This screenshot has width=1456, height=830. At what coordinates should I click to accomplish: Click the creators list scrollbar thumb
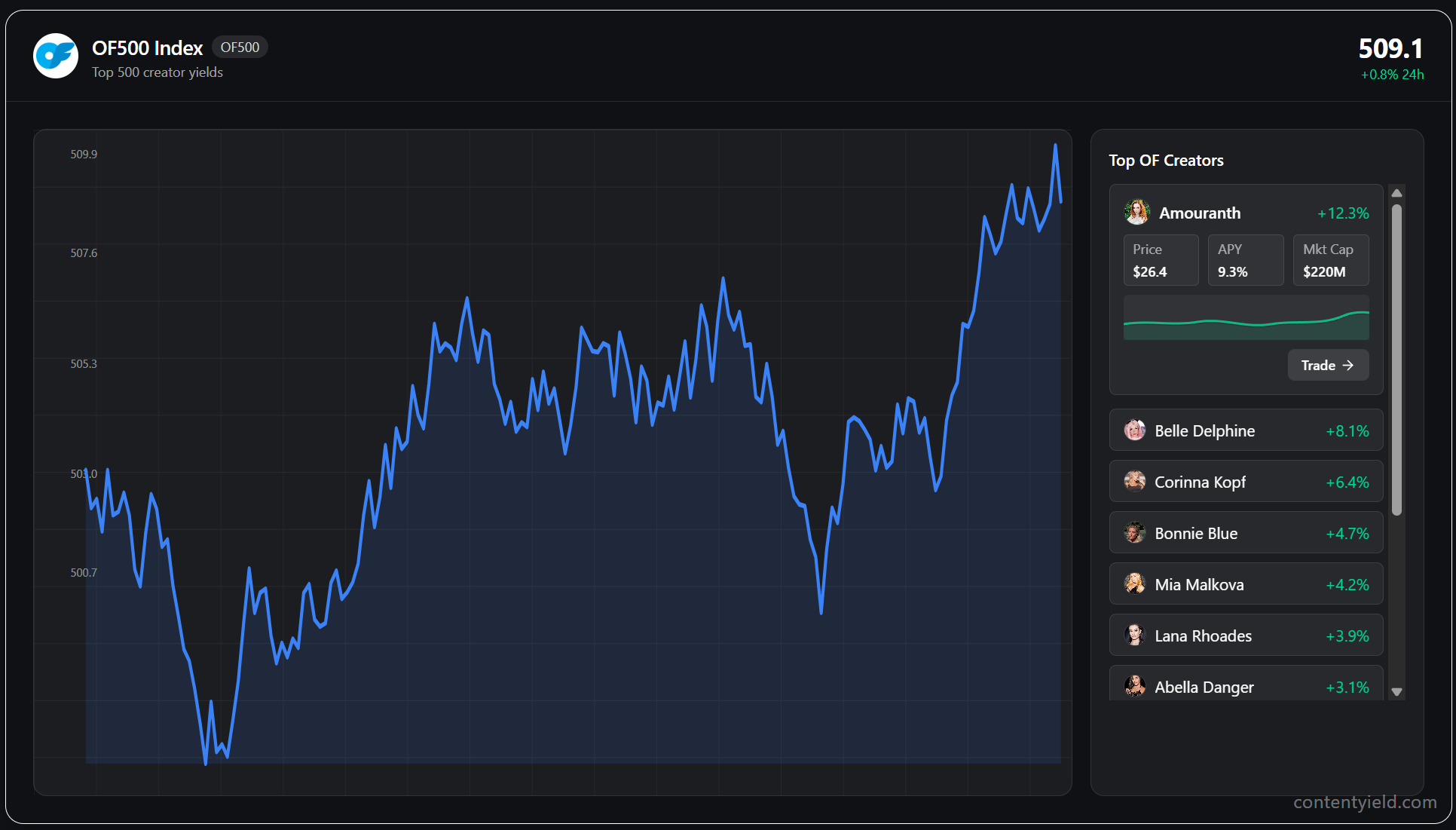point(1396,359)
